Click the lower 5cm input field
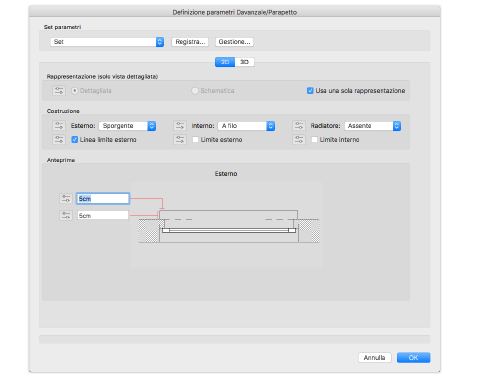The width and height of the screenshot is (477, 378). [103, 216]
